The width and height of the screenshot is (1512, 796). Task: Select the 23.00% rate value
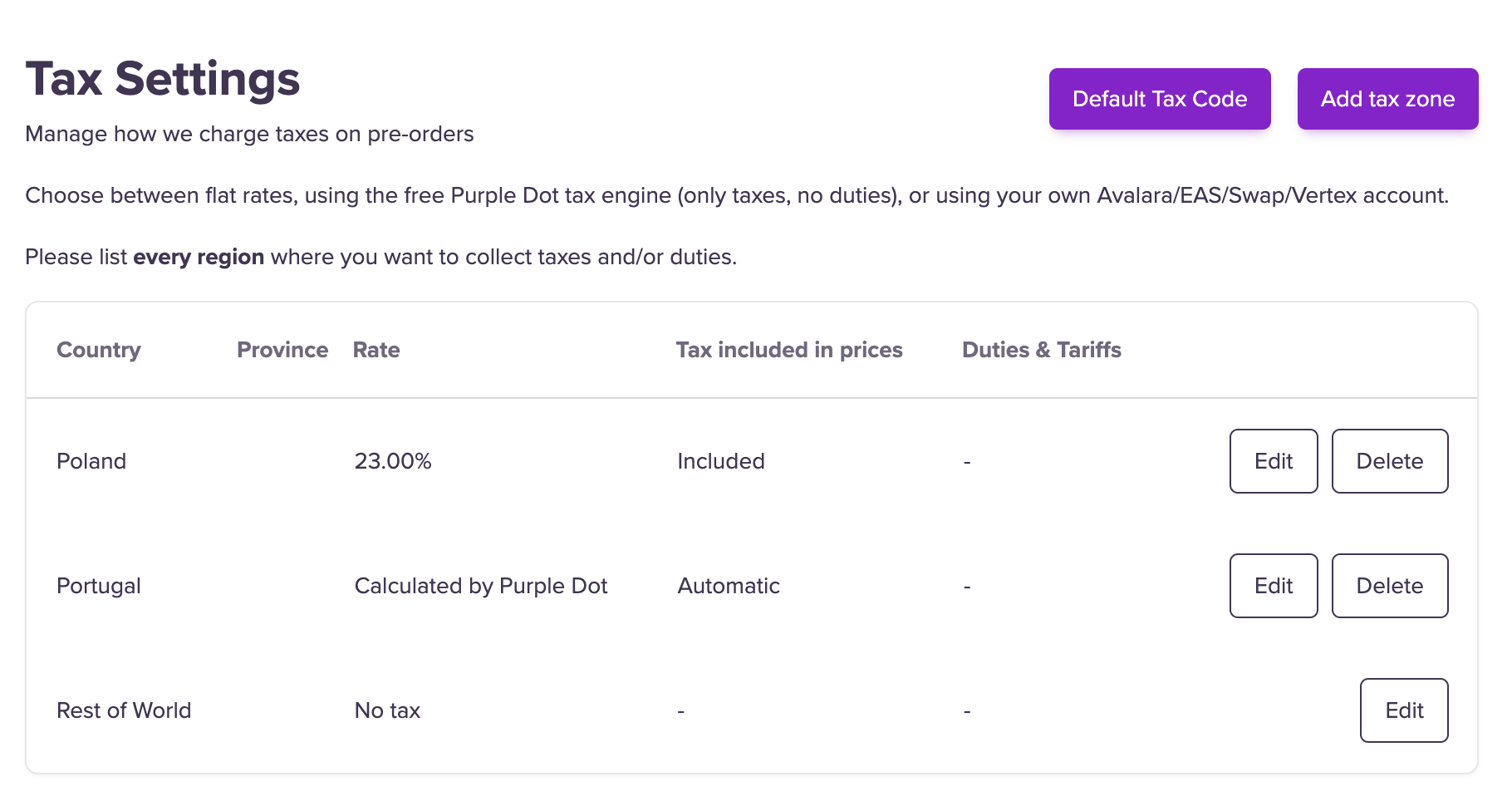point(393,461)
